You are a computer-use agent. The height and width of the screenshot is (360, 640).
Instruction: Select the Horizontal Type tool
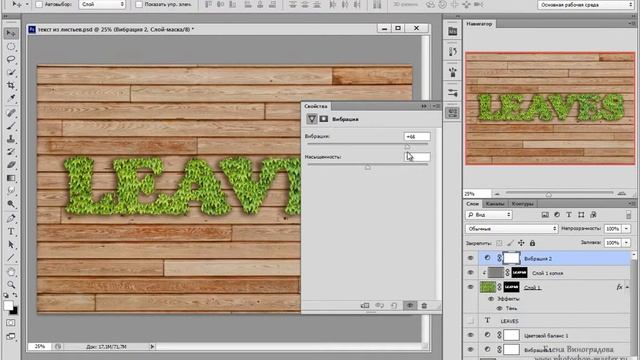point(11,231)
